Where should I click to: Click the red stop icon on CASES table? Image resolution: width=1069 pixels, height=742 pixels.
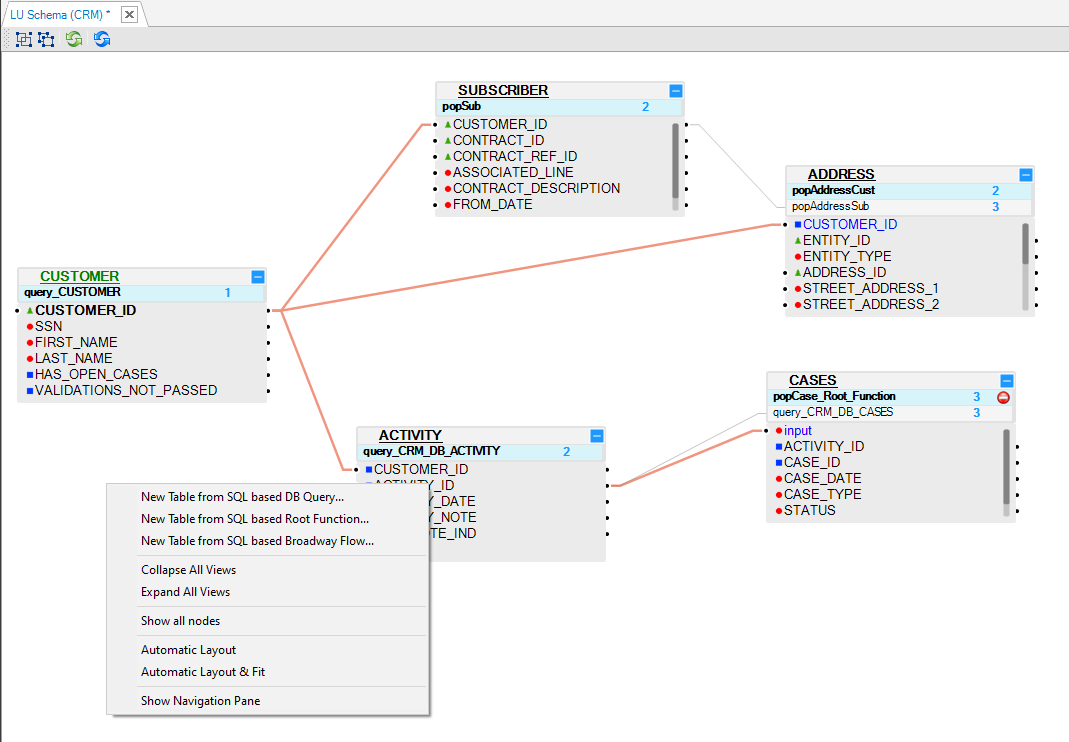pyautogui.click(x=1003, y=397)
